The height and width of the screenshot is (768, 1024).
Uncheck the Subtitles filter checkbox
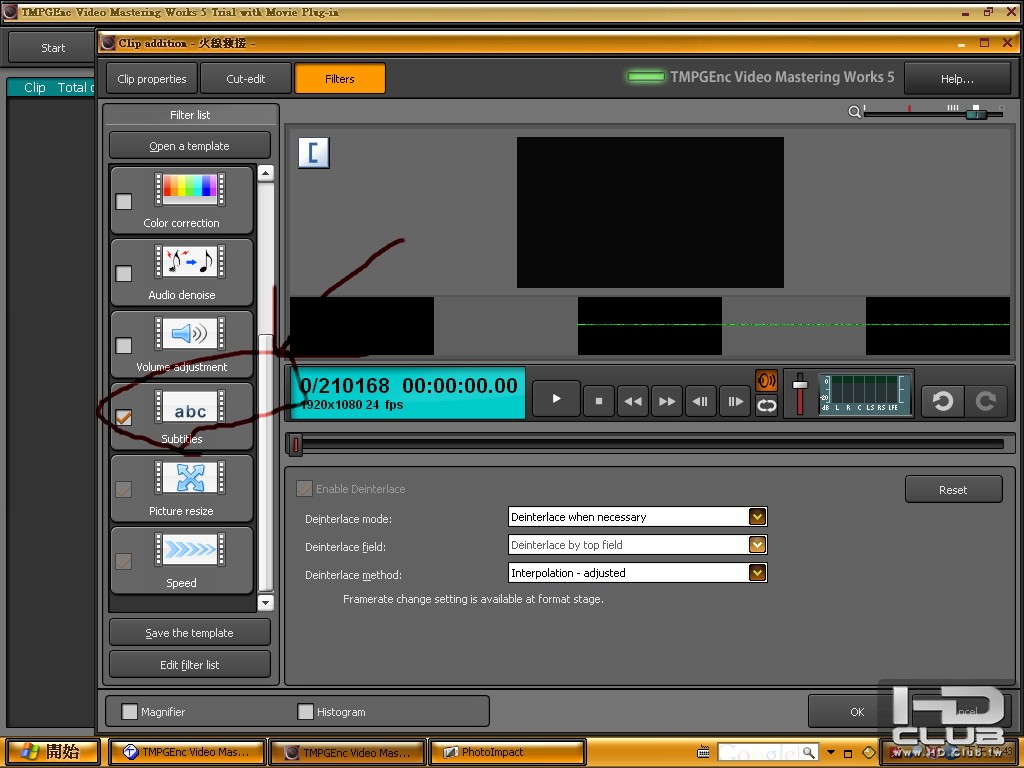(124, 417)
